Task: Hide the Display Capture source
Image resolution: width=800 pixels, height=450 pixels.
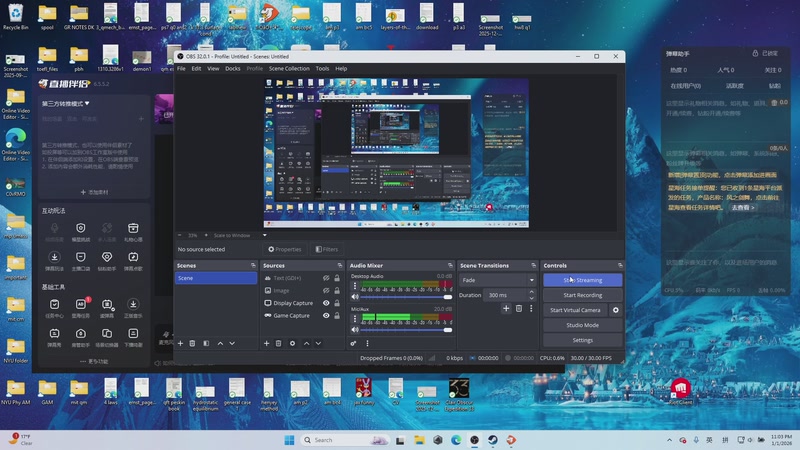Action: [x=326, y=303]
